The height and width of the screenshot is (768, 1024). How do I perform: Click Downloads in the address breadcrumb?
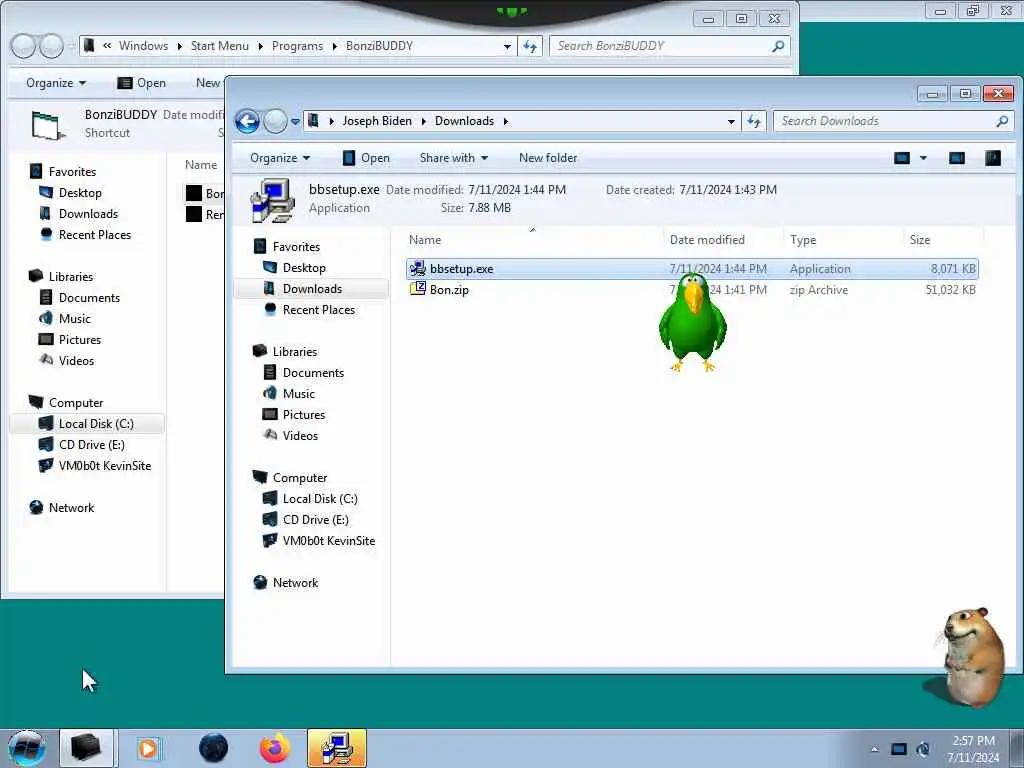click(x=464, y=121)
